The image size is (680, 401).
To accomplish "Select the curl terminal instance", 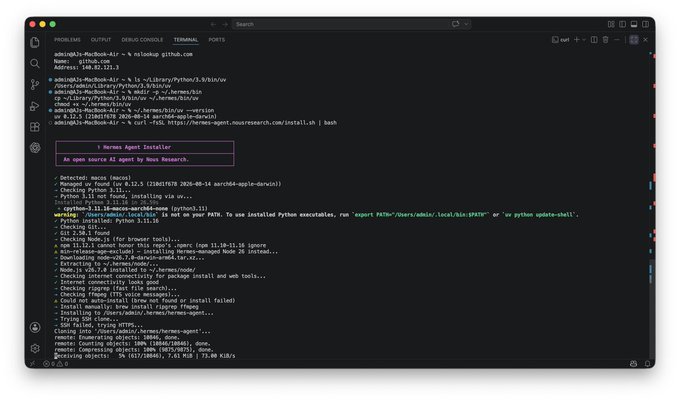I will pos(560,40).
